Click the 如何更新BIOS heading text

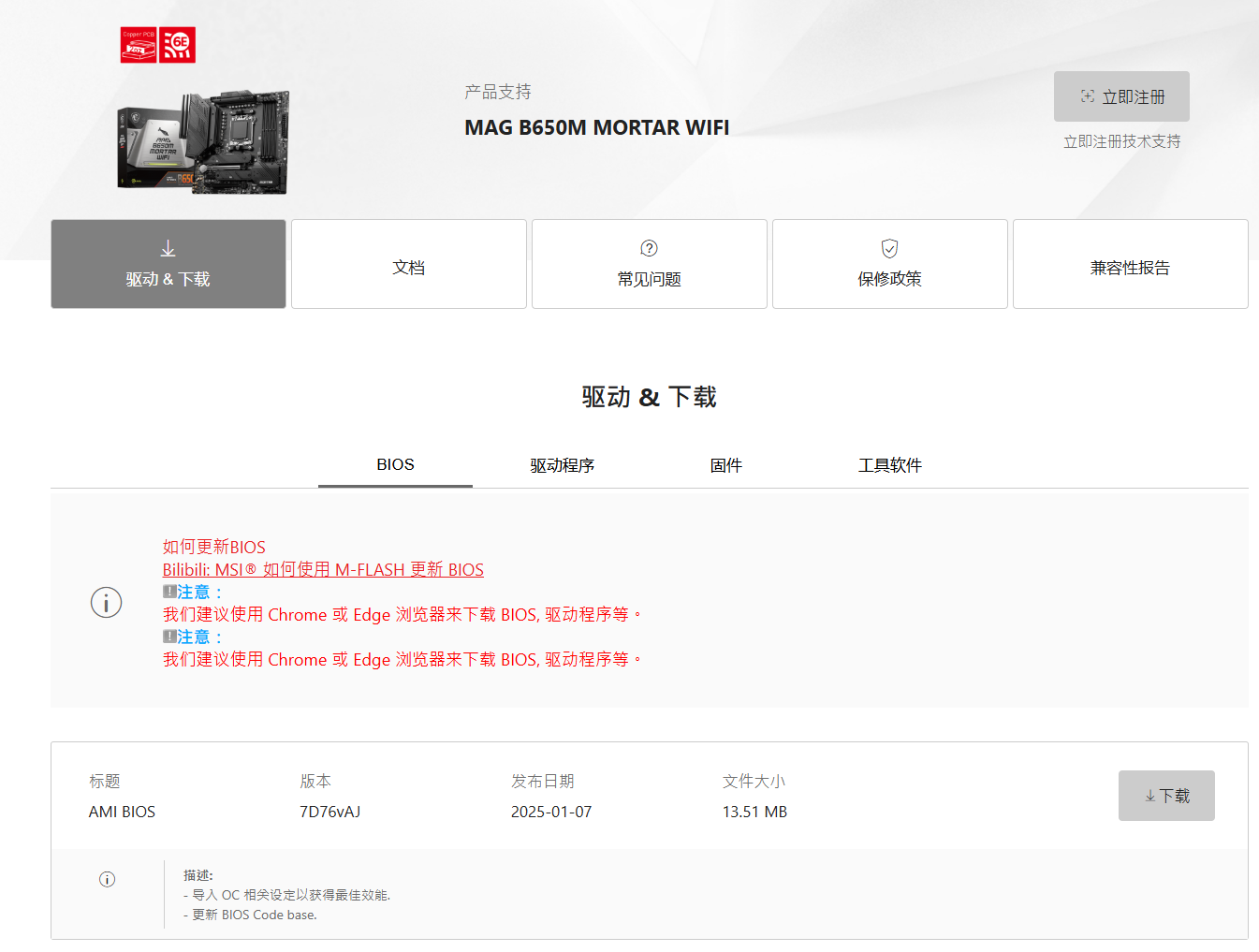point(214,548)
